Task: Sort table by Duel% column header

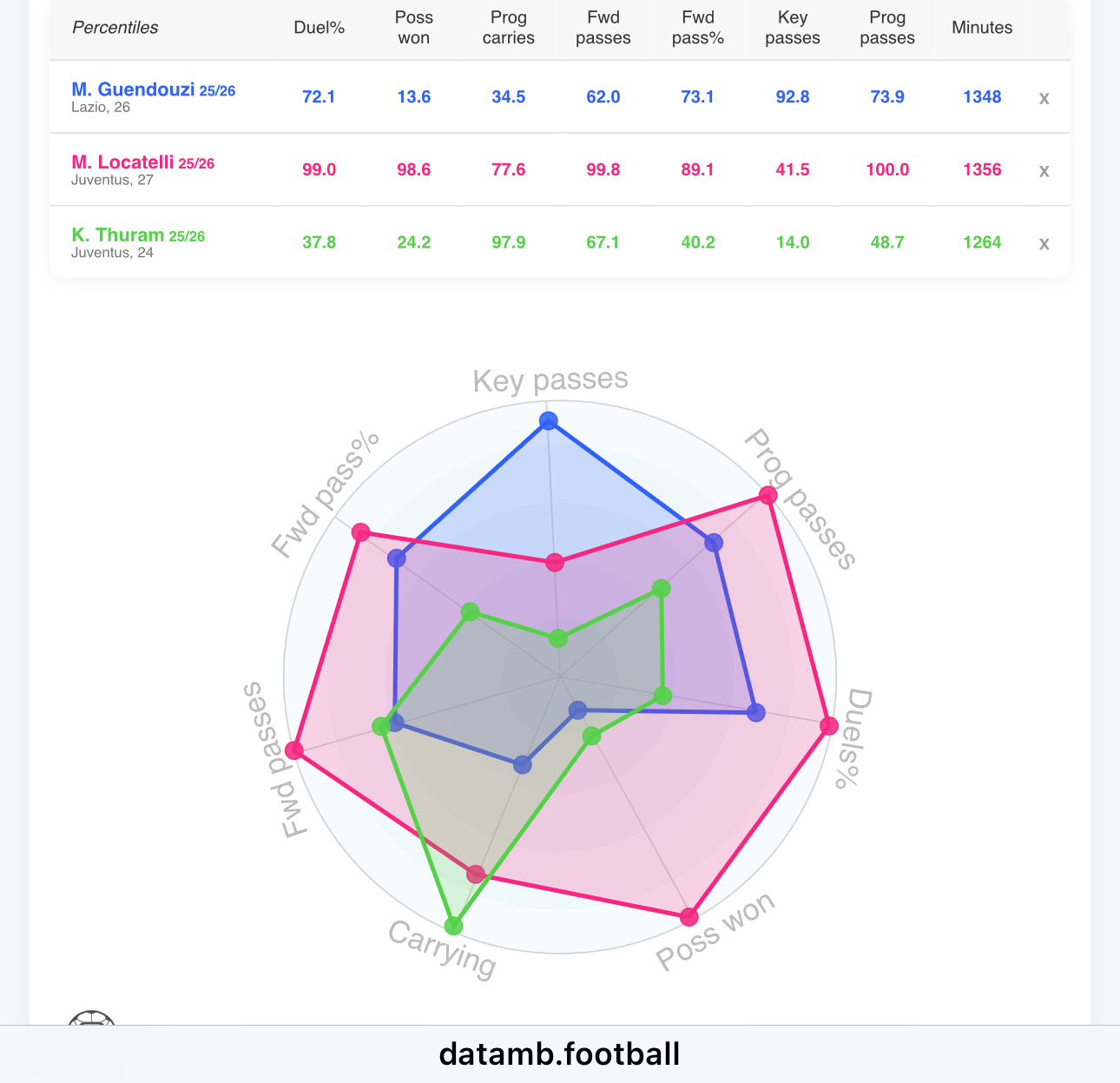Action: (319, 28)
